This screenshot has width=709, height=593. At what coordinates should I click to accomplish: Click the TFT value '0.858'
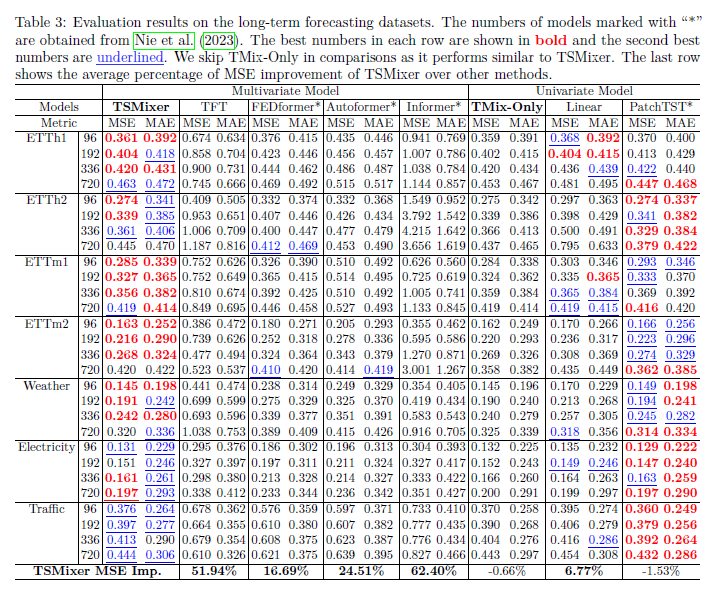click(196, 154)
